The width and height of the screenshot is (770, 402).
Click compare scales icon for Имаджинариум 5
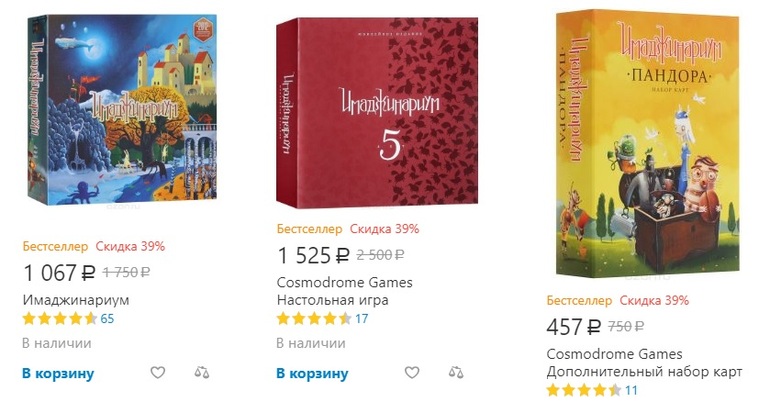coord(456,373)
